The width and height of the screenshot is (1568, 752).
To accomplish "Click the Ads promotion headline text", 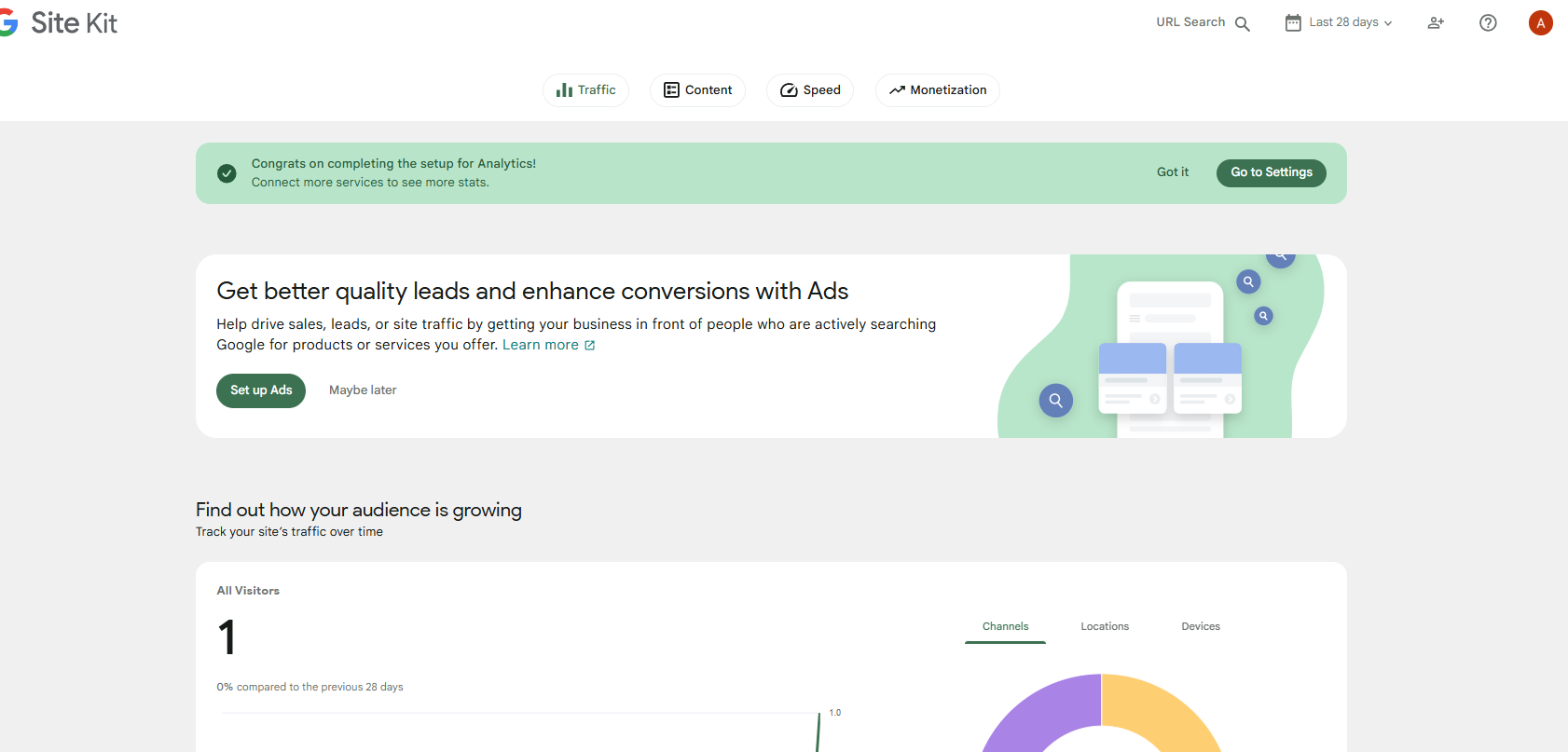I will click(532, 292).
